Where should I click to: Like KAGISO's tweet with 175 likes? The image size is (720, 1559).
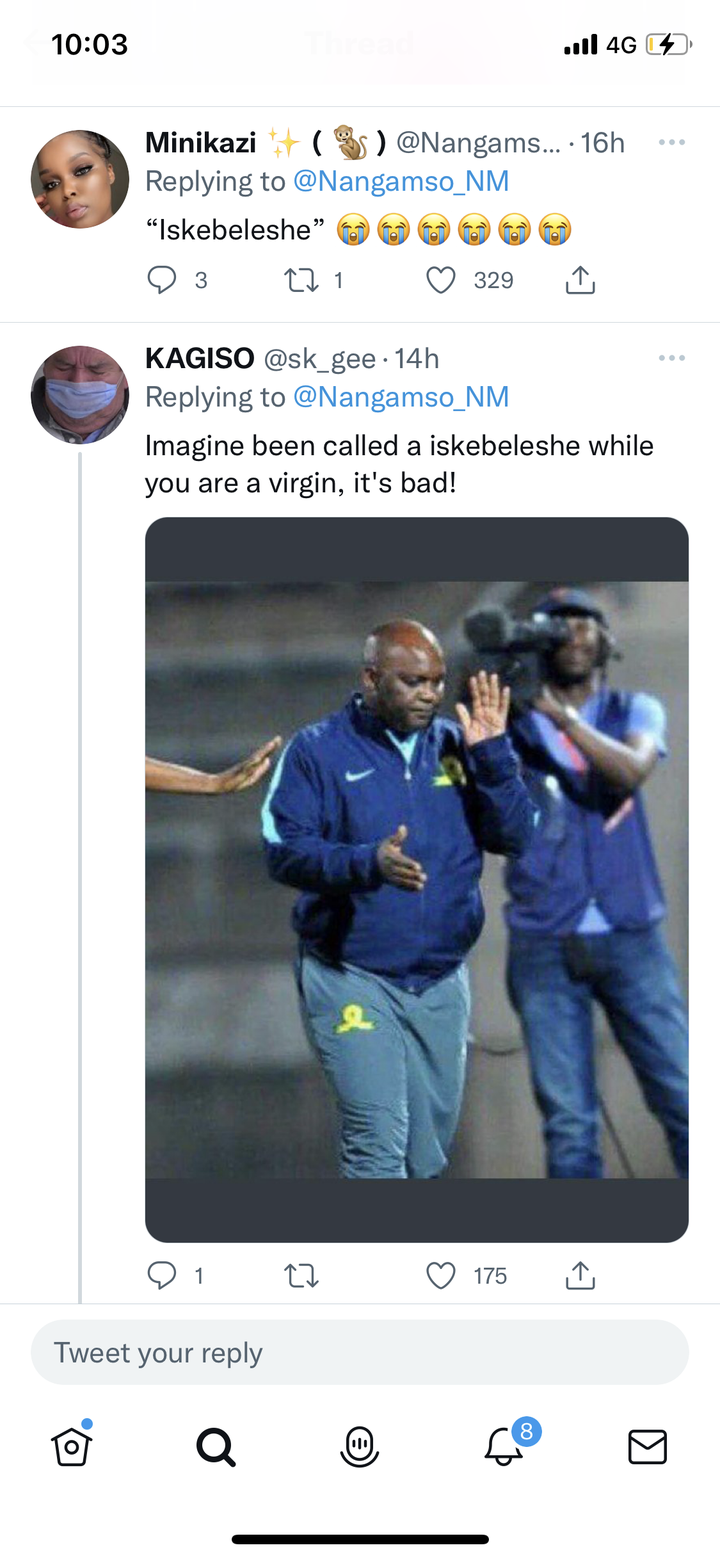(x=441, y=1275)
